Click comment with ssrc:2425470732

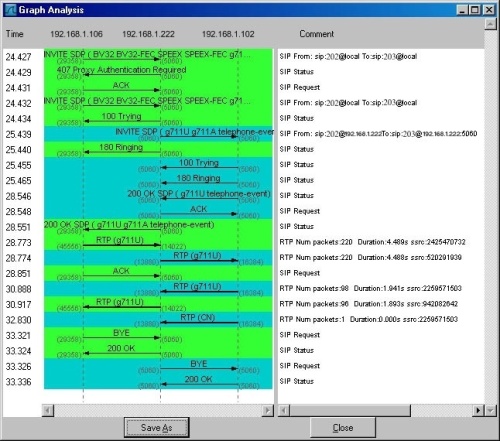click(372, 242)
